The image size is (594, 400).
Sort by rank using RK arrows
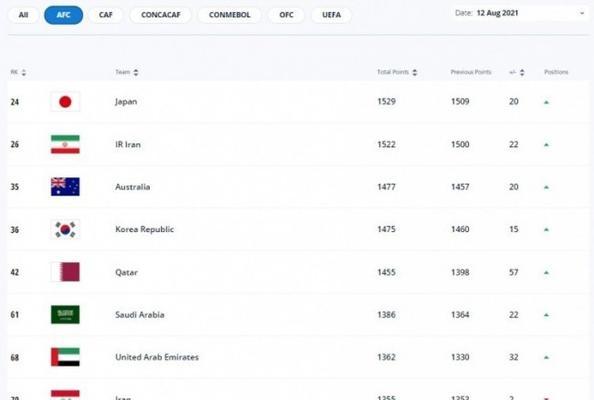point(23,72)
